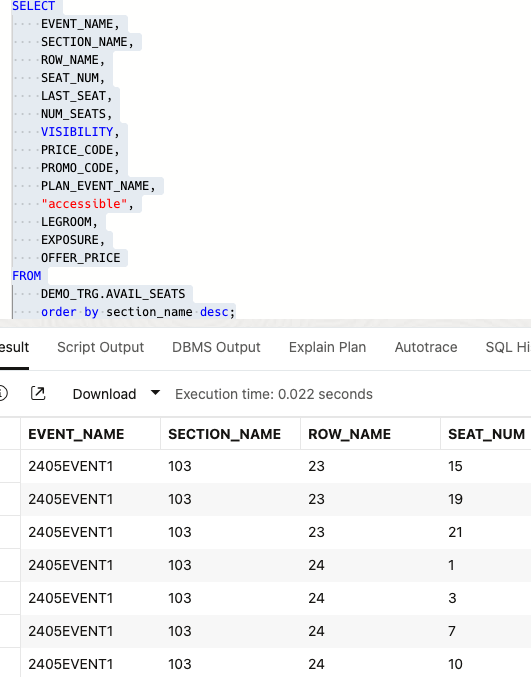Select ROW_NAME 23 cell in seat 15 row
Screen dimensions: 531x677
click(x=370, y=466)
